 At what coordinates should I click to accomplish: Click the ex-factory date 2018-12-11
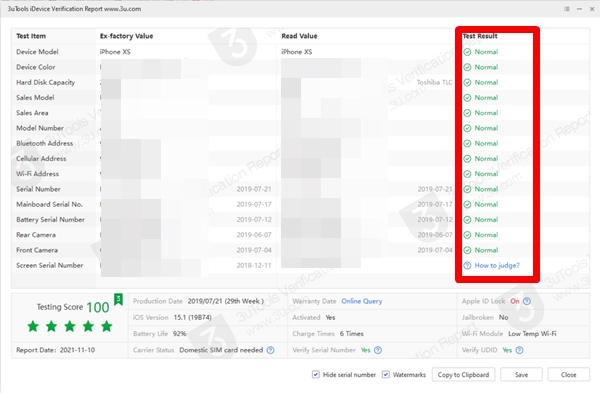(254, 266)
